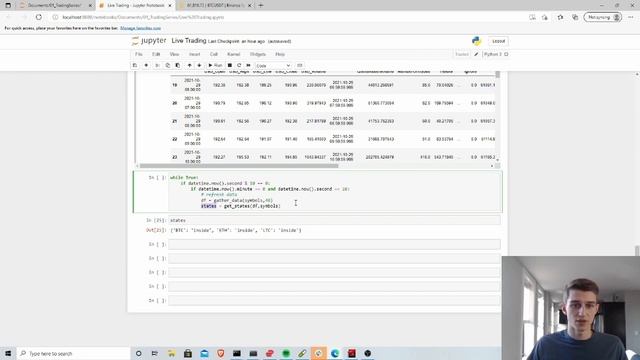Open the View menu
Image resolution: width=640 pixels, height=360 pixels.
point(174,54)
